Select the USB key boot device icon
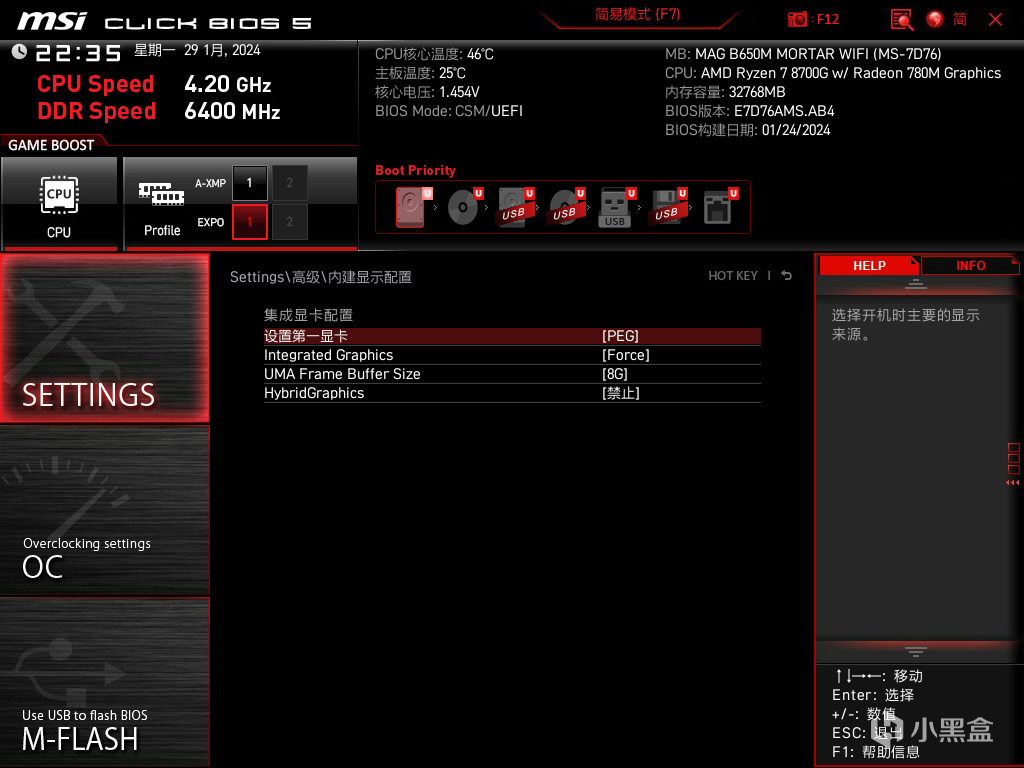This screenshot has width=1024, height=768. 616,207
